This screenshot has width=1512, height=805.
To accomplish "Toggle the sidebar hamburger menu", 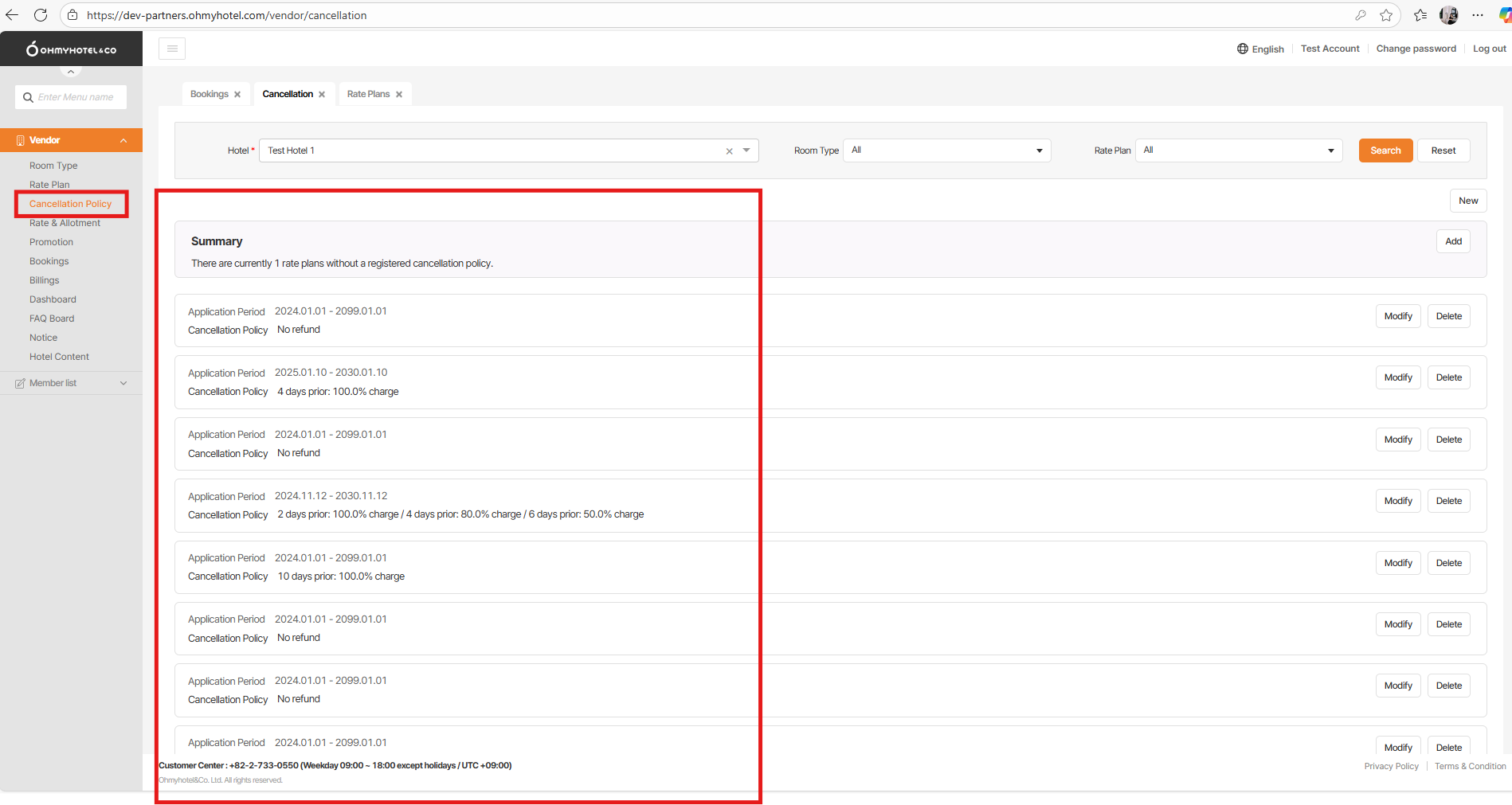I will click(x=172, y=49).
